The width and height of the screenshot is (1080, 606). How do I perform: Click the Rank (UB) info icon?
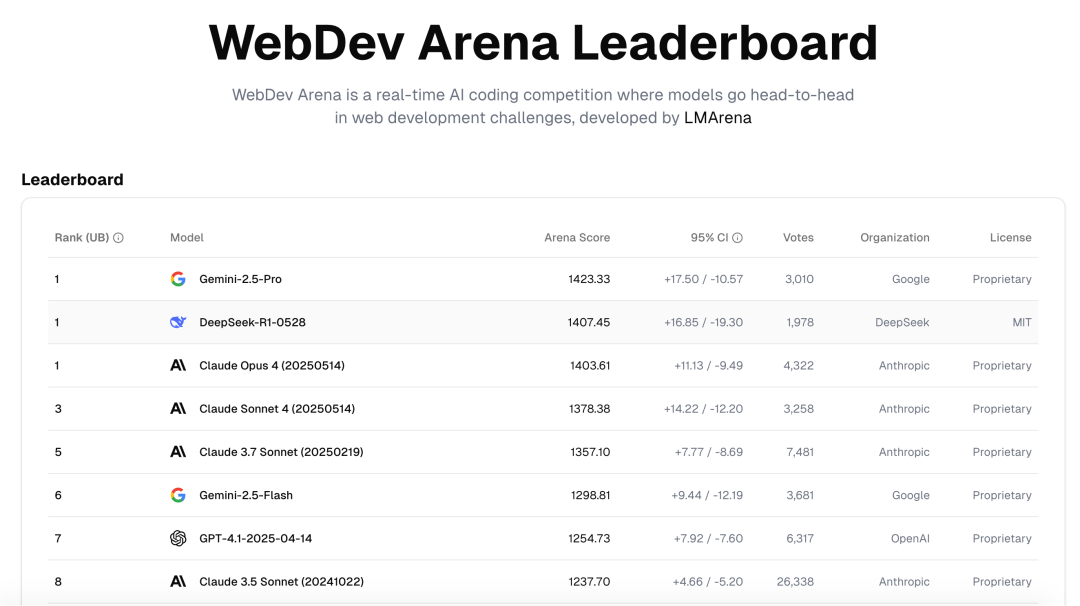[x=118, y=238]
